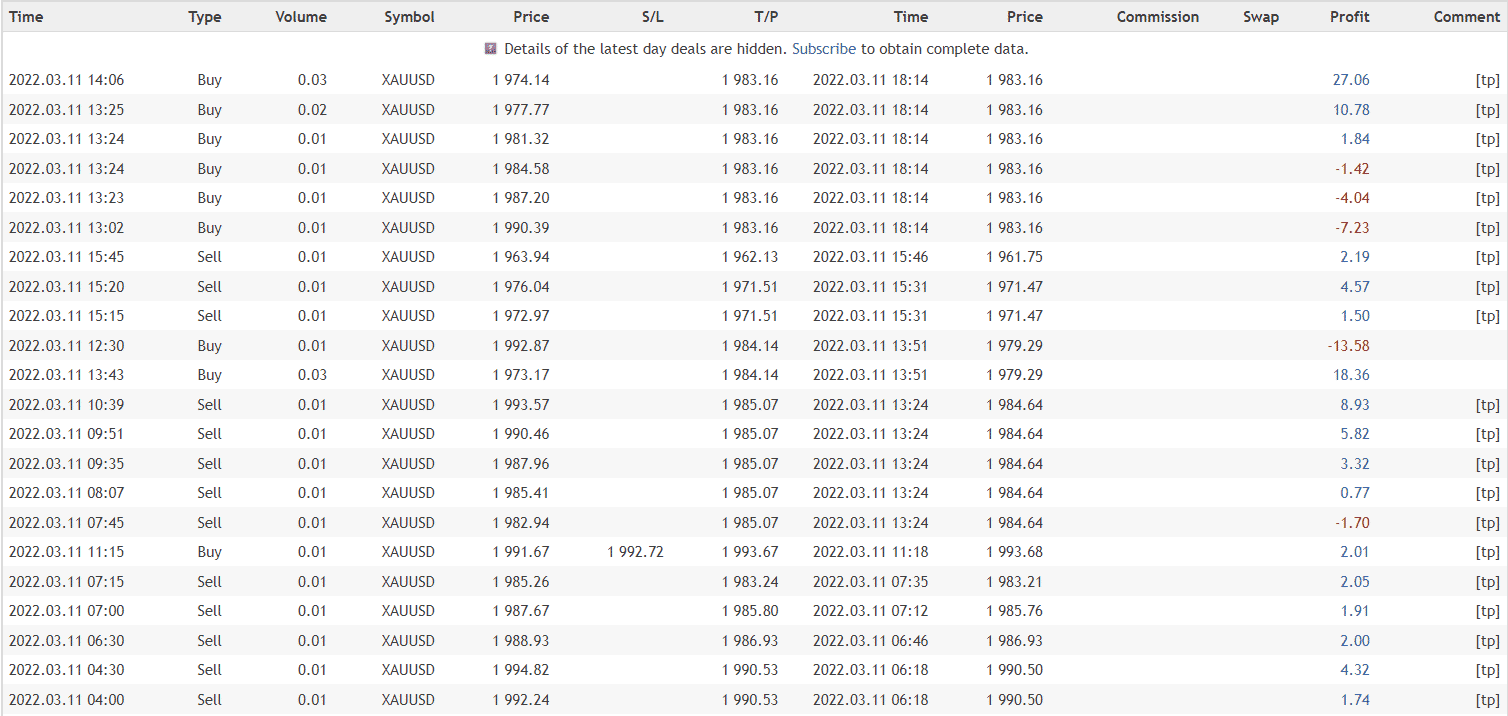Viewport: 1508px width, 716px height.
Task: Click open price 1 981.32
Action: (521, 139)
